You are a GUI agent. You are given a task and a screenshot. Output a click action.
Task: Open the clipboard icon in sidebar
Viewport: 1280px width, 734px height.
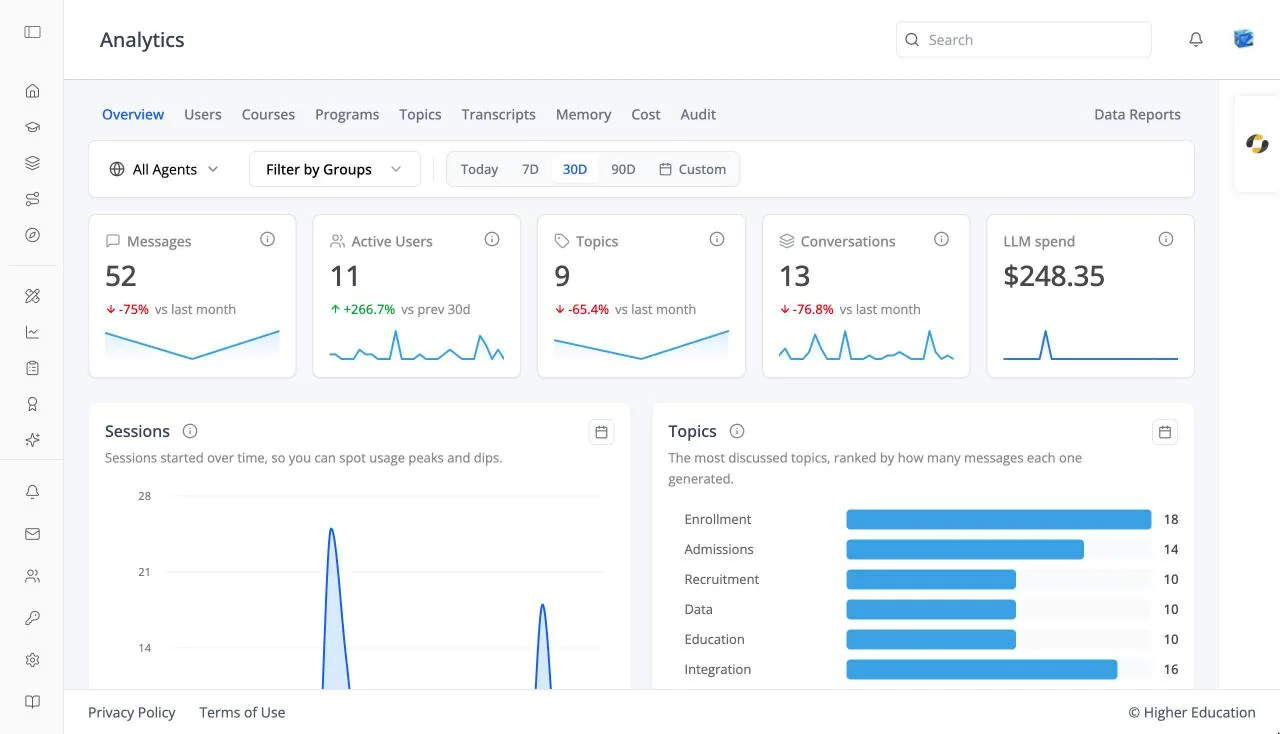(33, 368)
